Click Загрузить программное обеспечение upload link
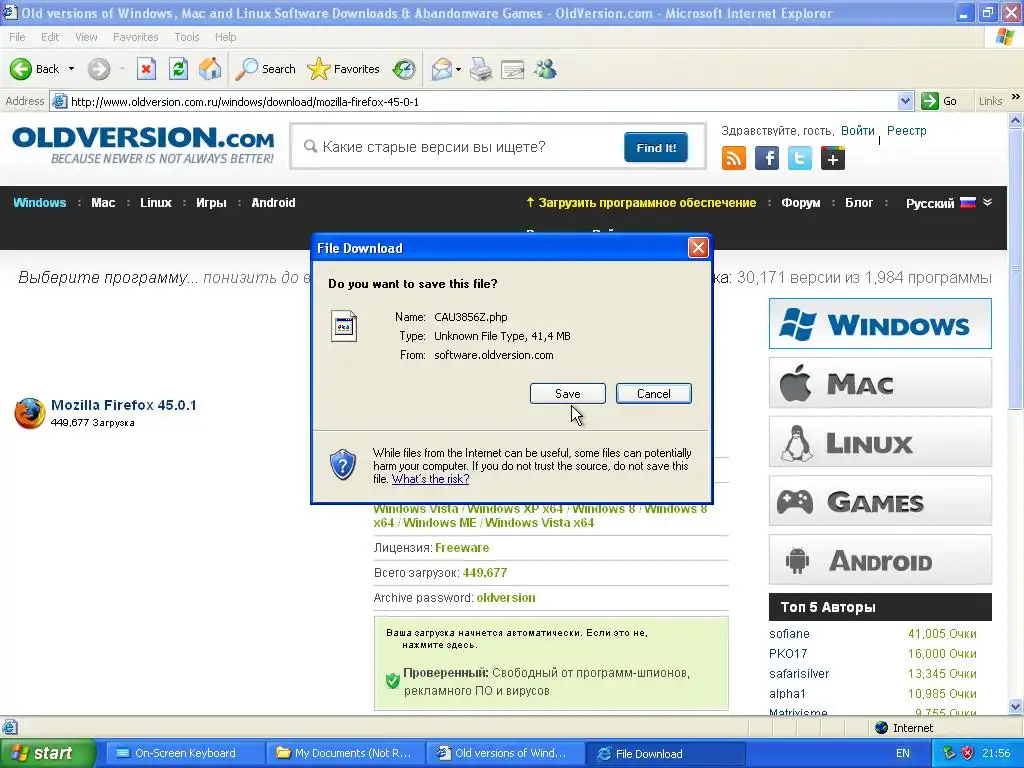1024x768 pixels. click(641, 202)
